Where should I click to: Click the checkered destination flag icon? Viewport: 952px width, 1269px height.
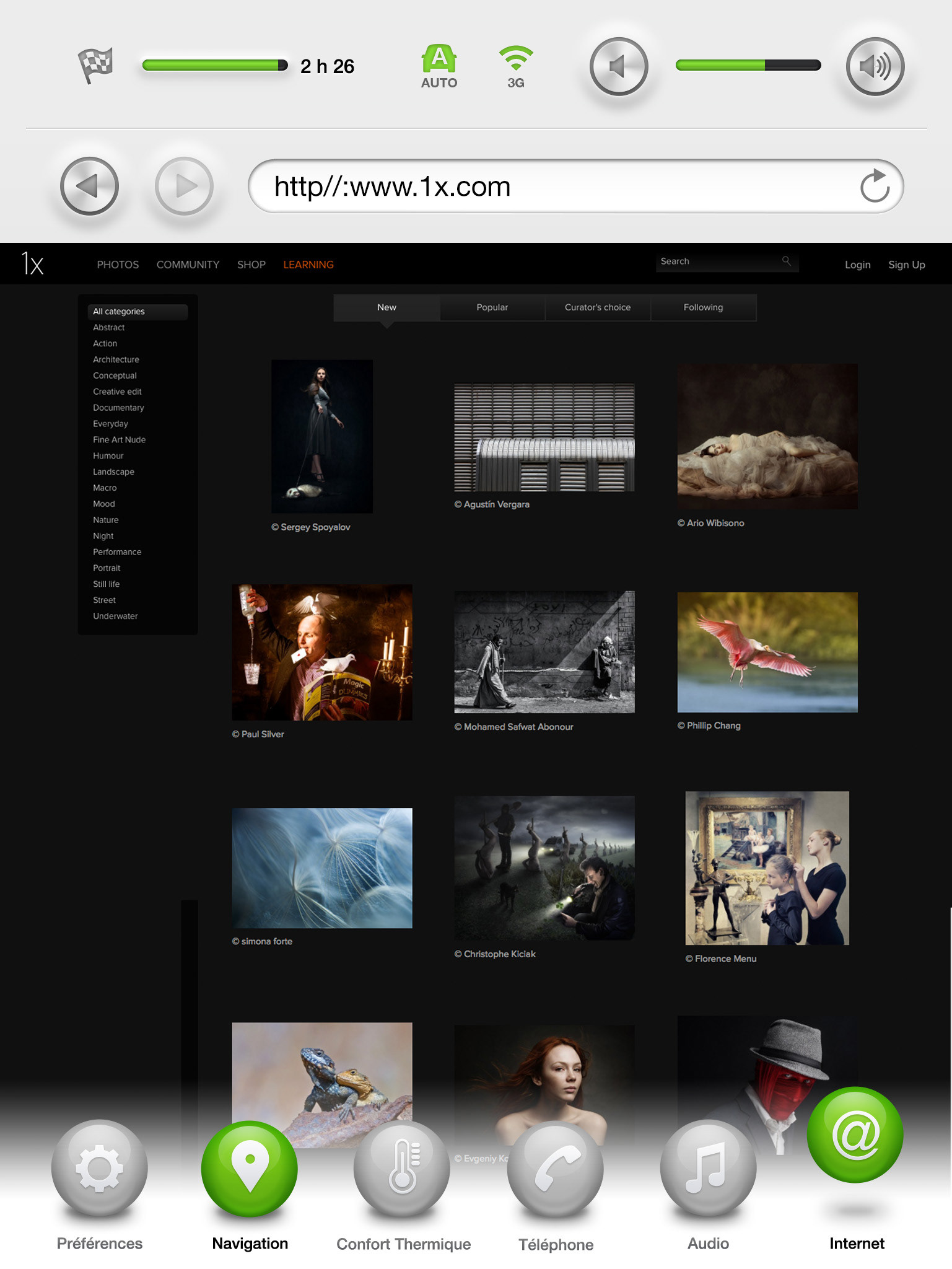[96, 66]
